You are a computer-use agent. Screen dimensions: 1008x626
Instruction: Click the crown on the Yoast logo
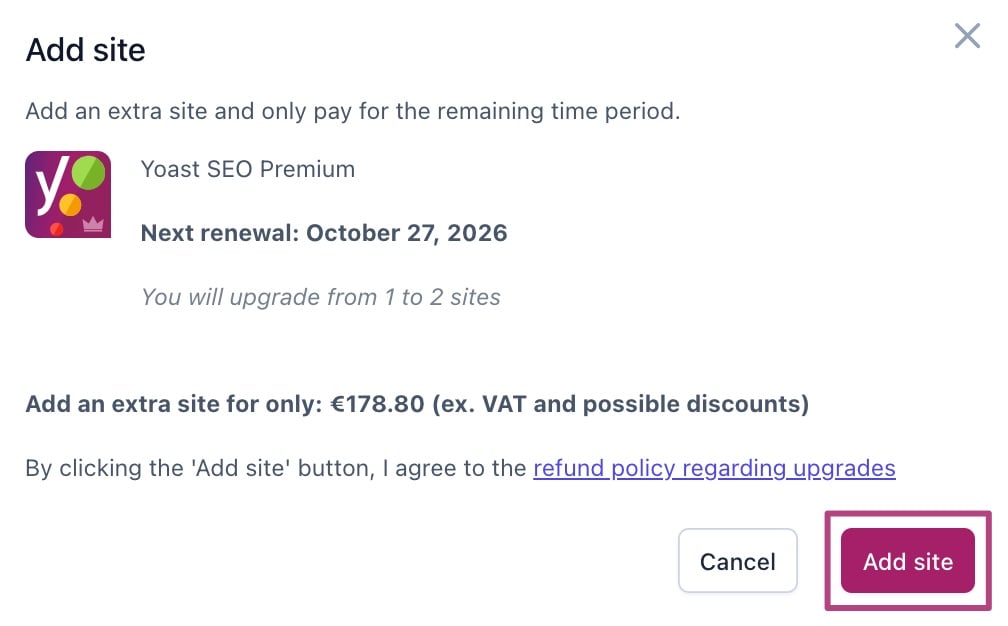click(x=95, y=224)
